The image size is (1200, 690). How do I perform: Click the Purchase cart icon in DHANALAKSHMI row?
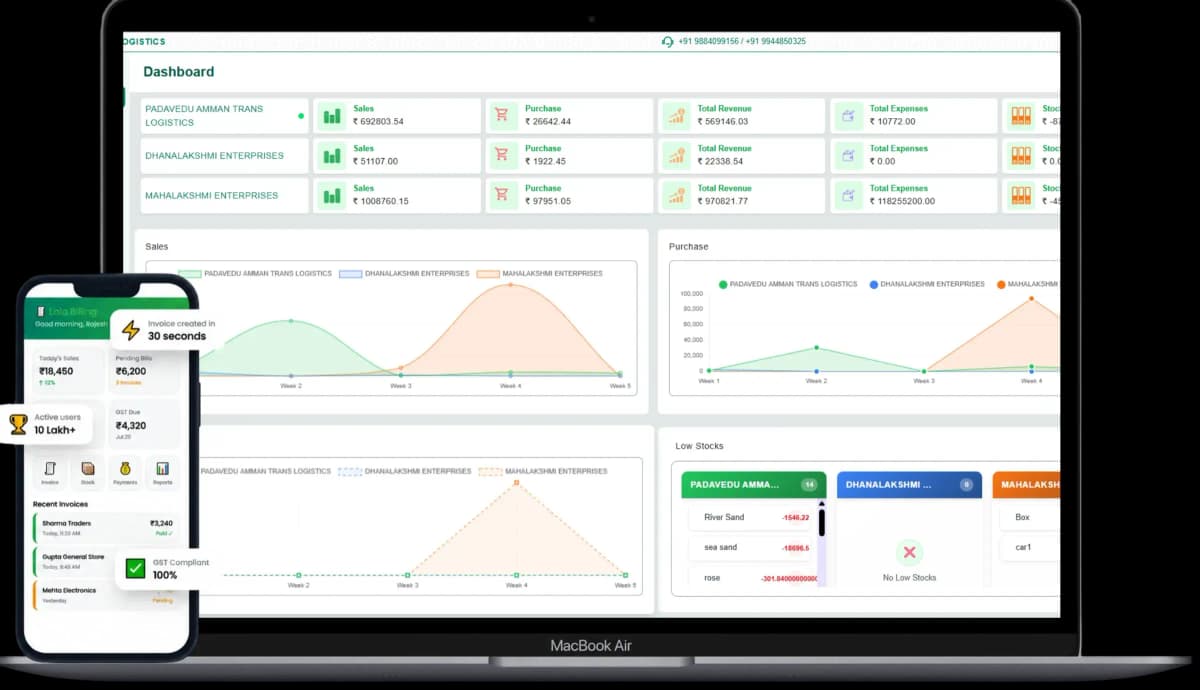click(x=502, y=156)
